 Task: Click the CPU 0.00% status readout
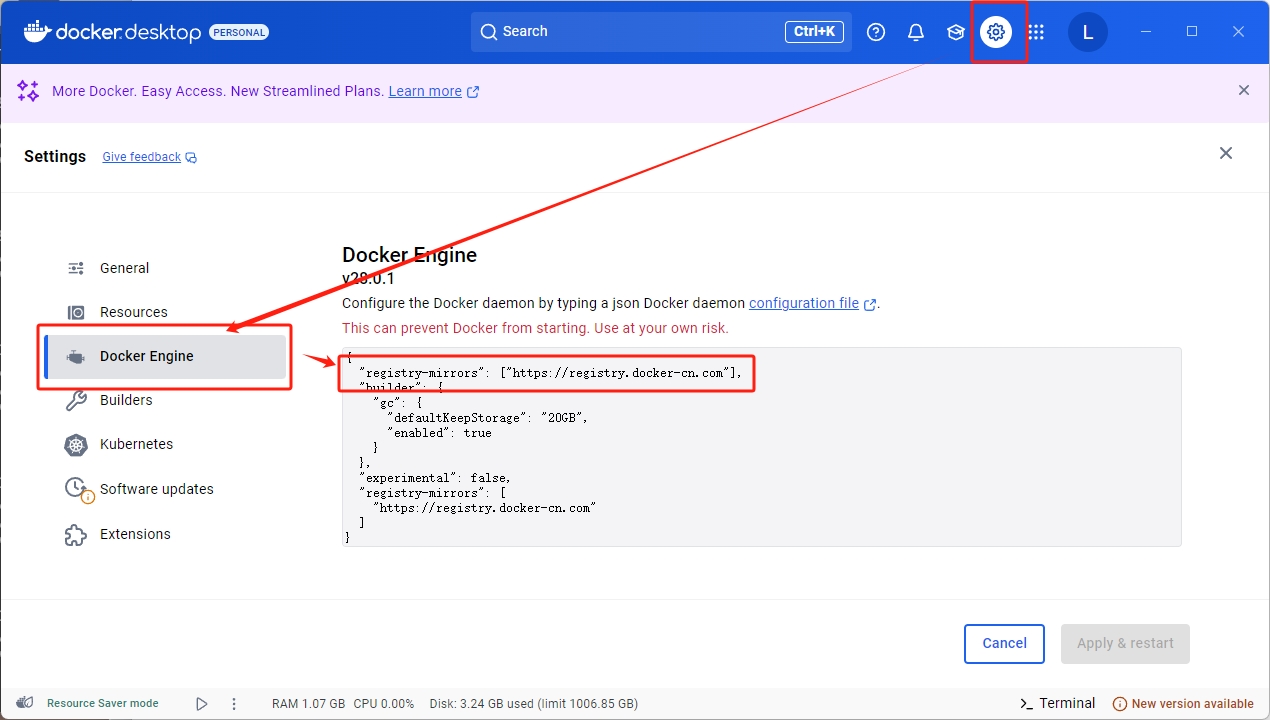coord(383,704)
